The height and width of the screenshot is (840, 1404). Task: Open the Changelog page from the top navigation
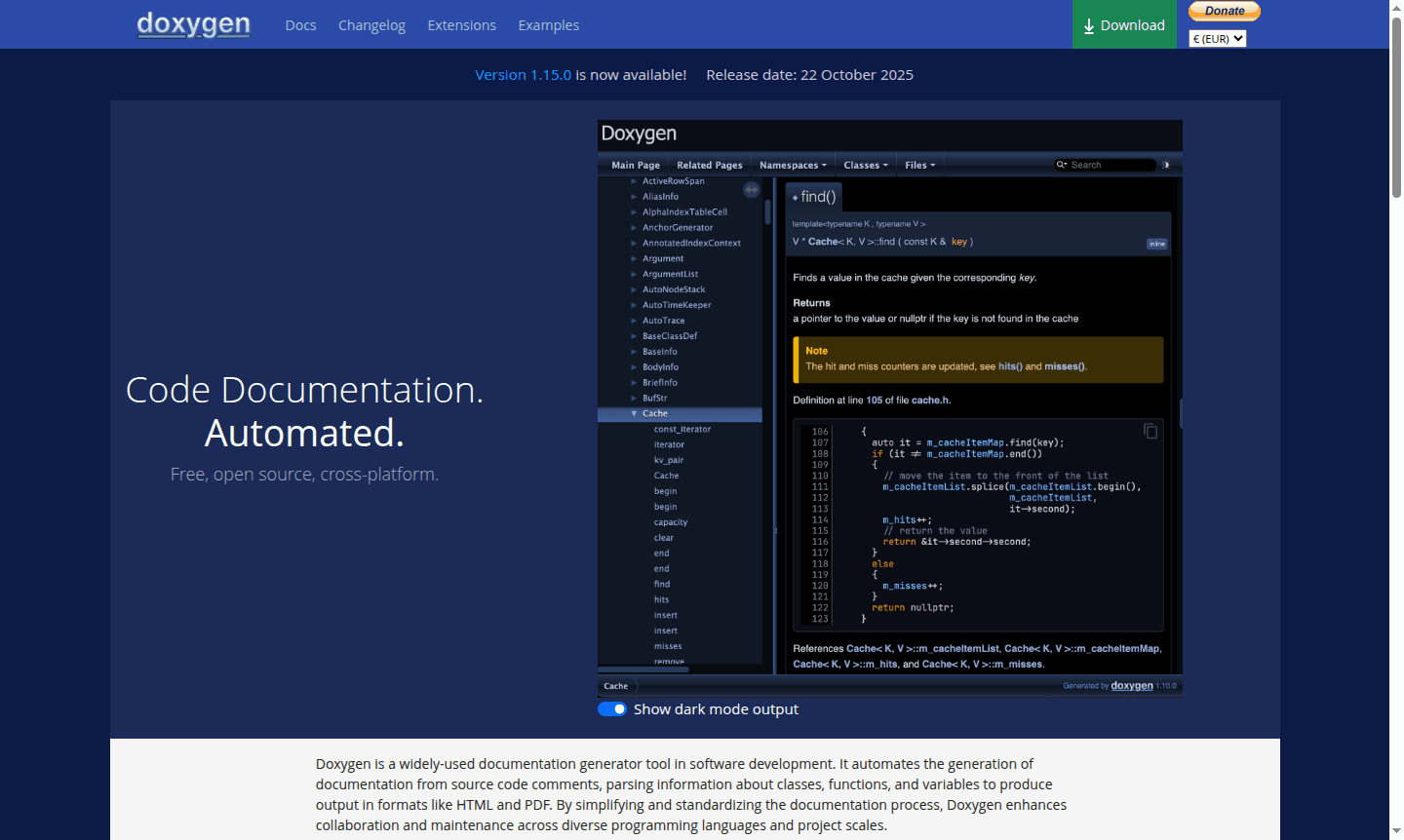[x=371, y=24]
